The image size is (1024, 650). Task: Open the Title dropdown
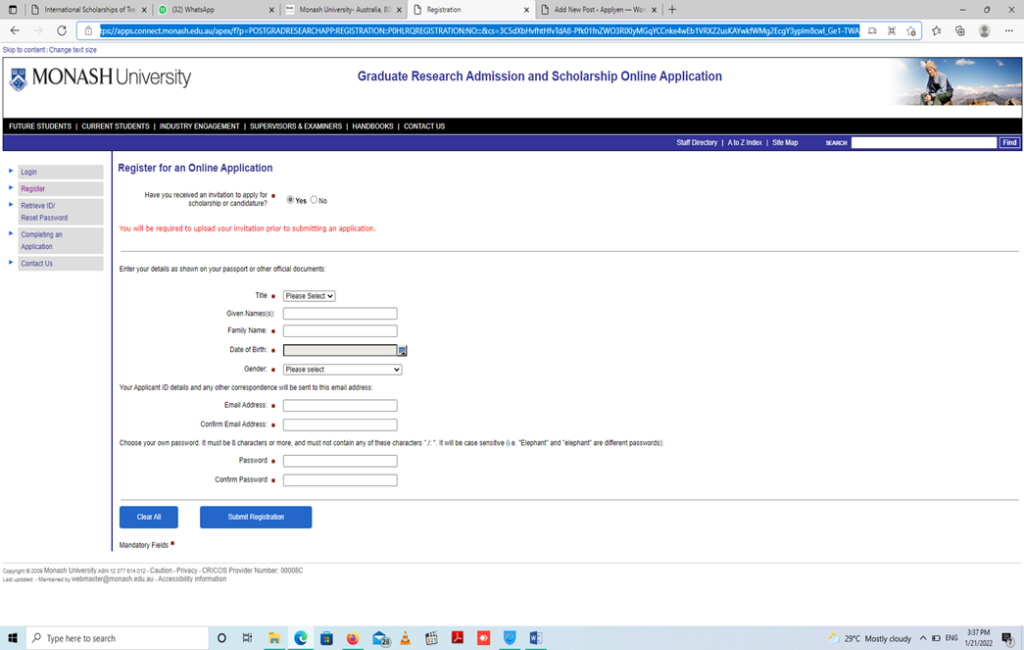309,296
